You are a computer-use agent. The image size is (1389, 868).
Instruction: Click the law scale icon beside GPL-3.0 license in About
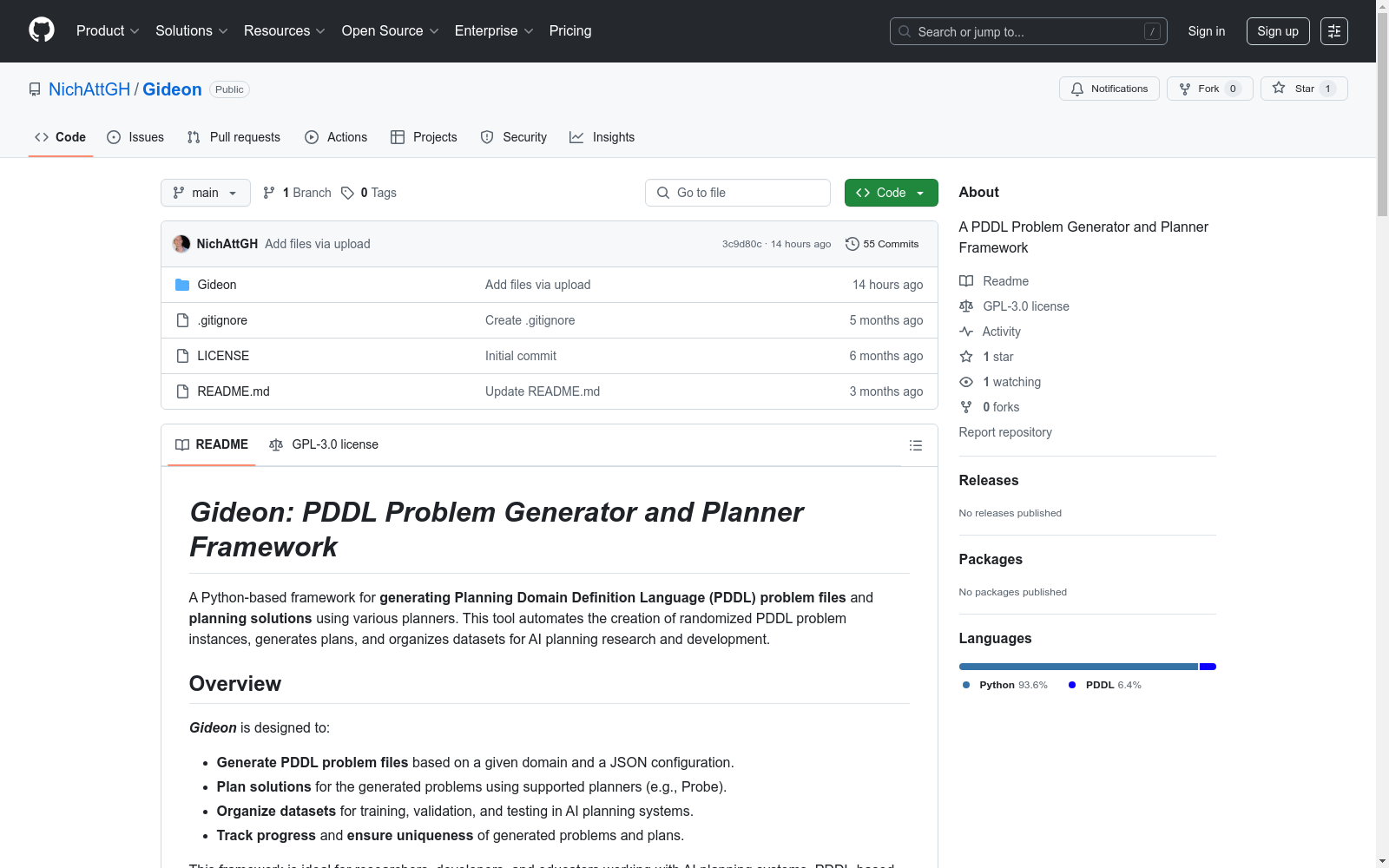coord(966,306)
